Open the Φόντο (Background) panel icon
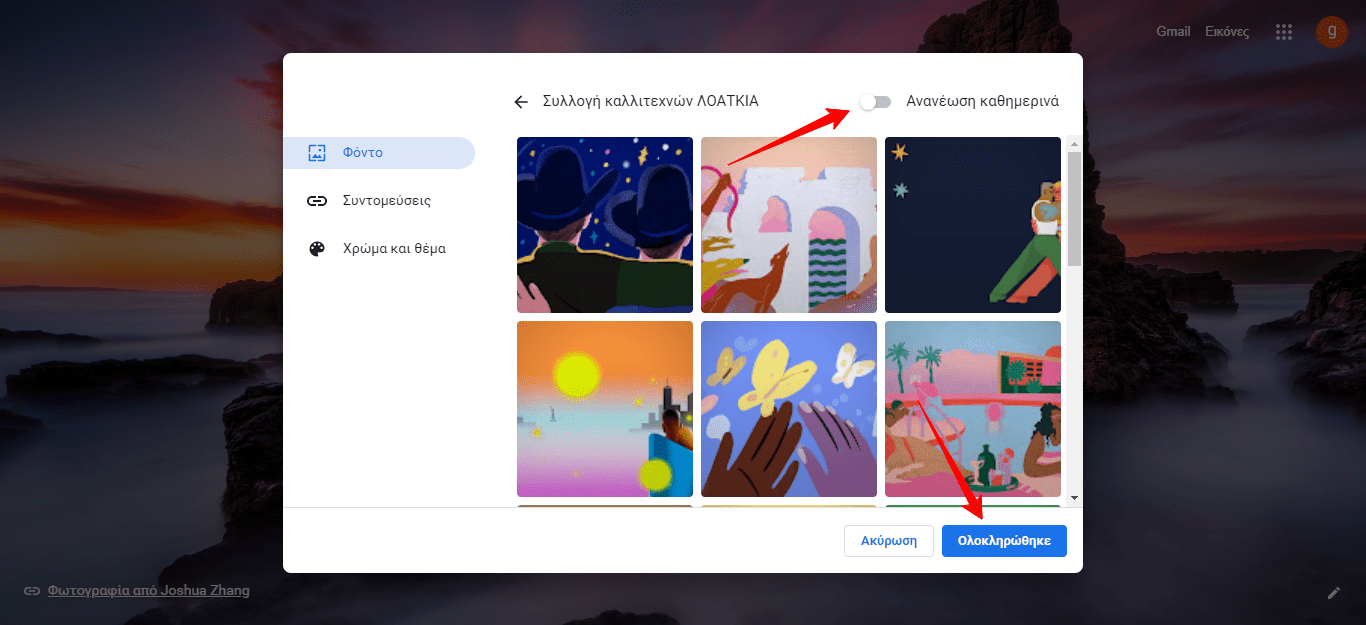The height and width of the screenshot is (625, 1366). 317,153
